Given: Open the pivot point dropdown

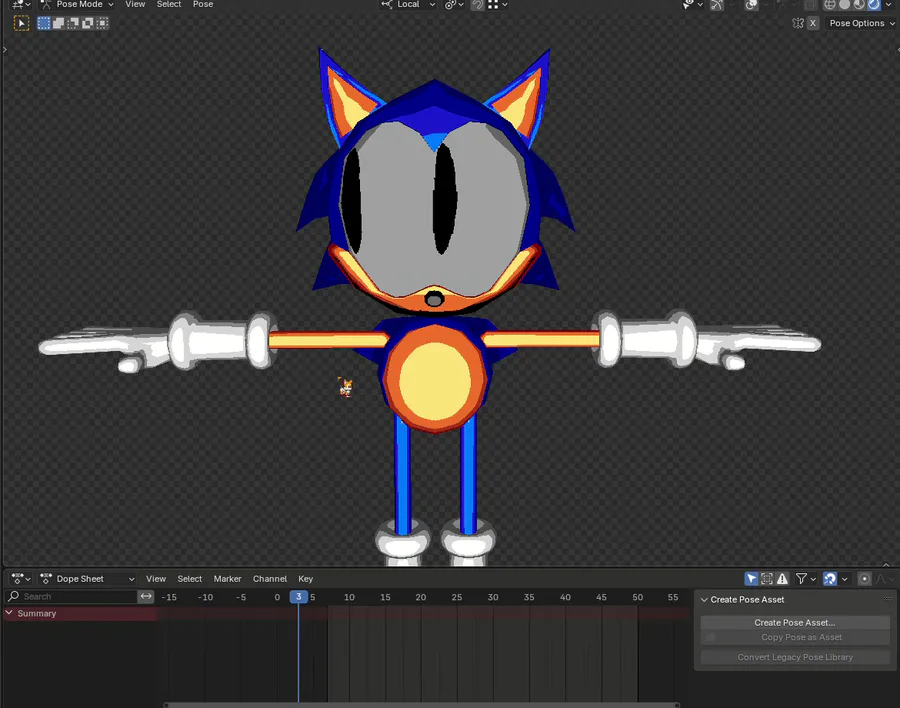Looking at the screenshot, I should coord(454,5).
